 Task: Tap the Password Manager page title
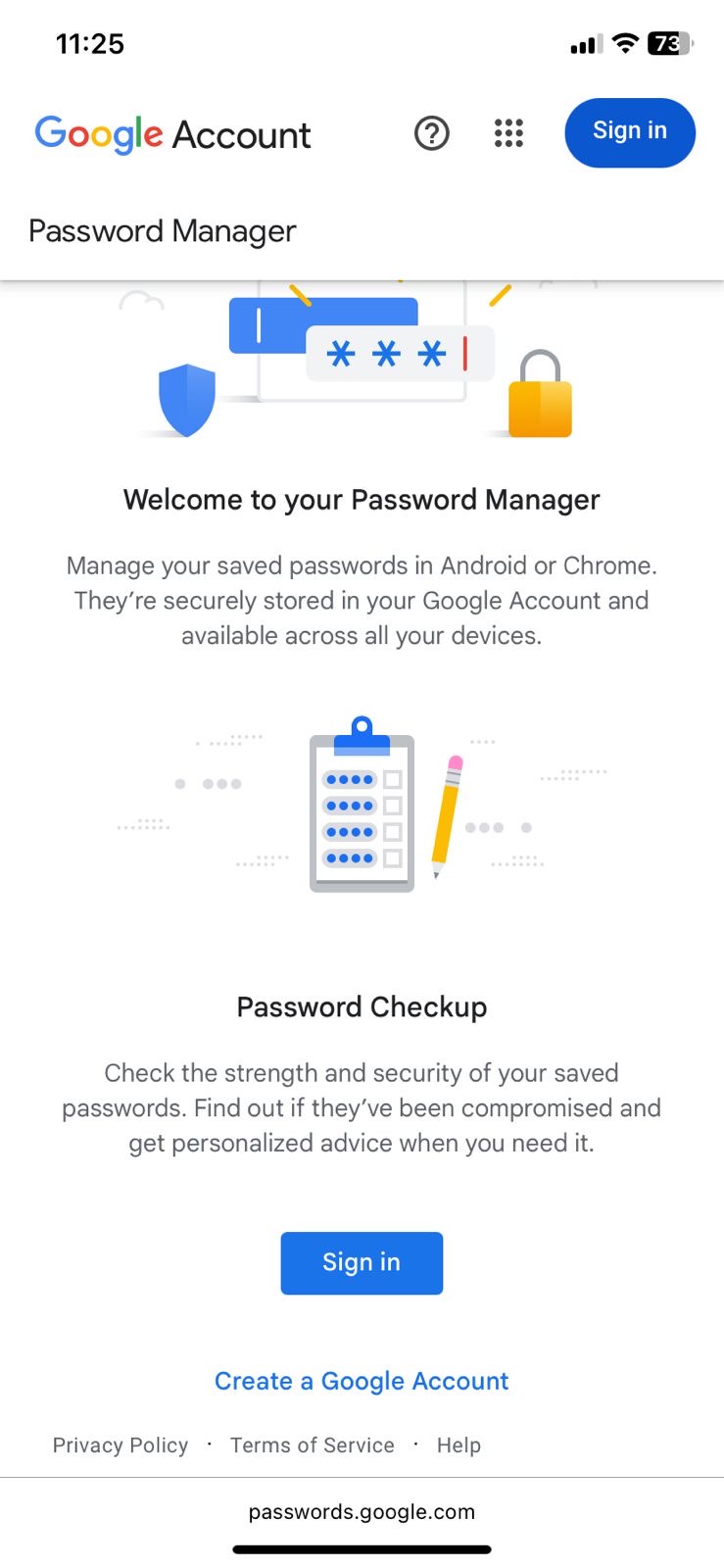coord(163,231)
